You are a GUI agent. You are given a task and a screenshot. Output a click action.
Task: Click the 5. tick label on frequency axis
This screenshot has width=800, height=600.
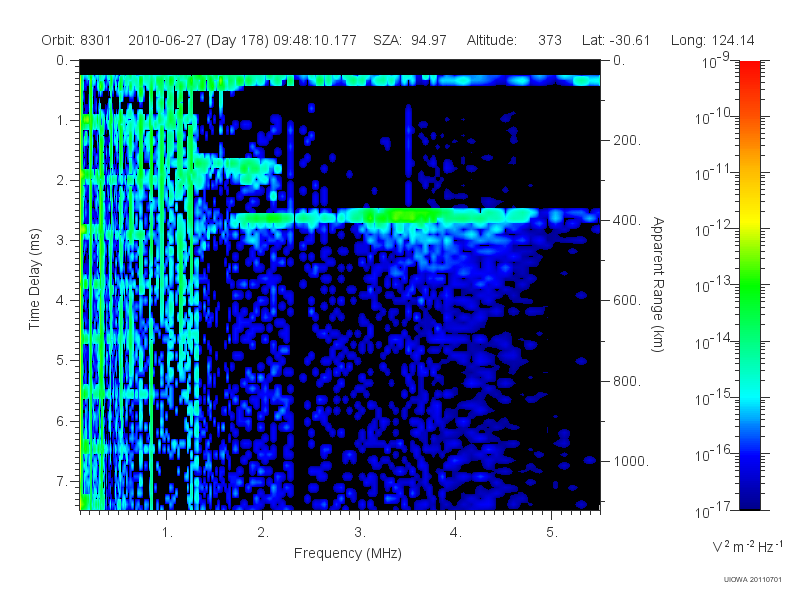552,533
